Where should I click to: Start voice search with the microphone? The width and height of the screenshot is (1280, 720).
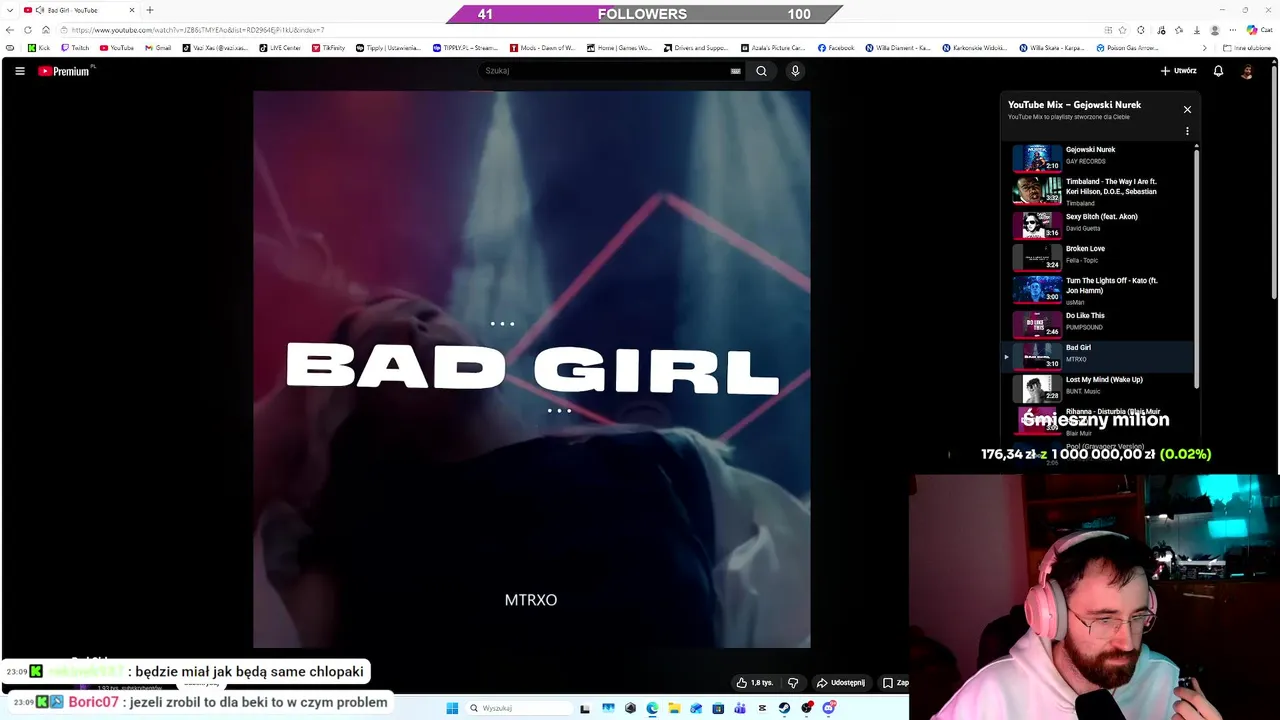(x=795, y=71)
